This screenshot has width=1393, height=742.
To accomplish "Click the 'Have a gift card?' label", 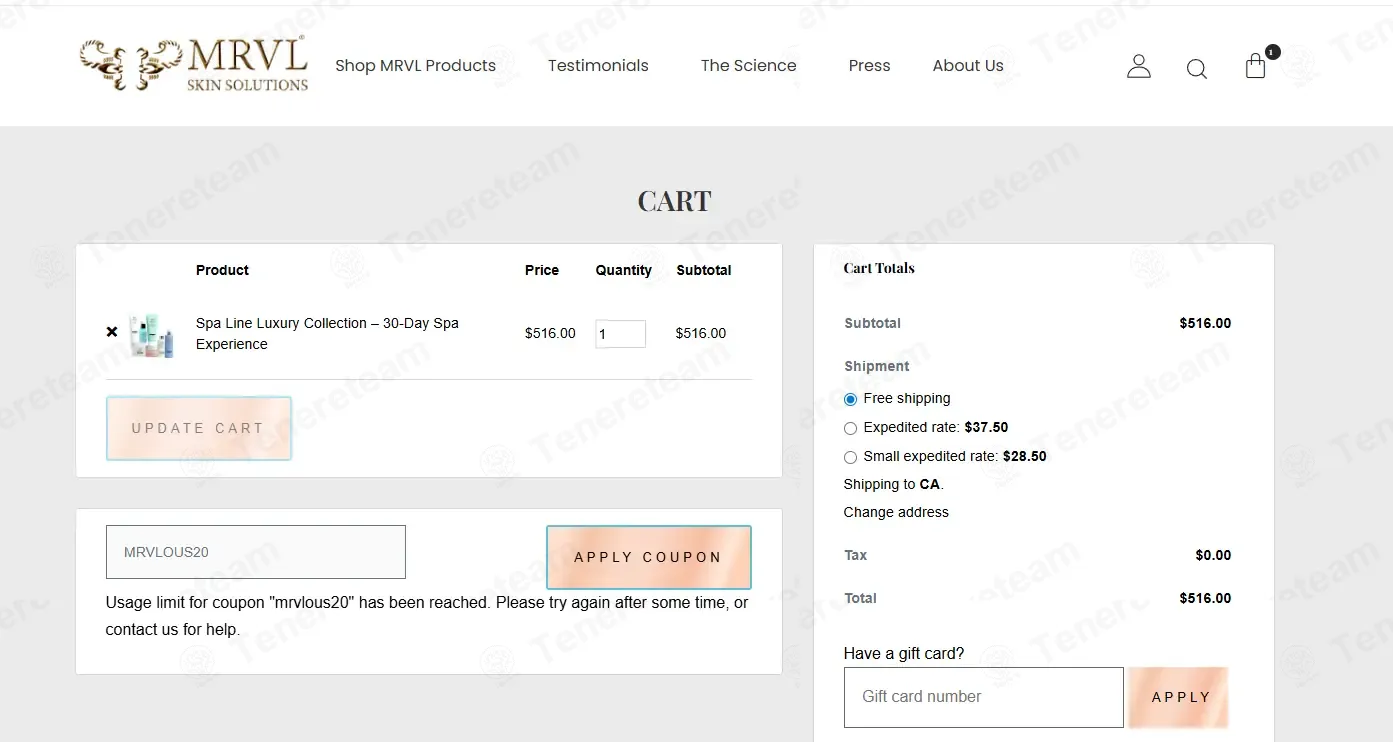I will [x=904, y=653].
